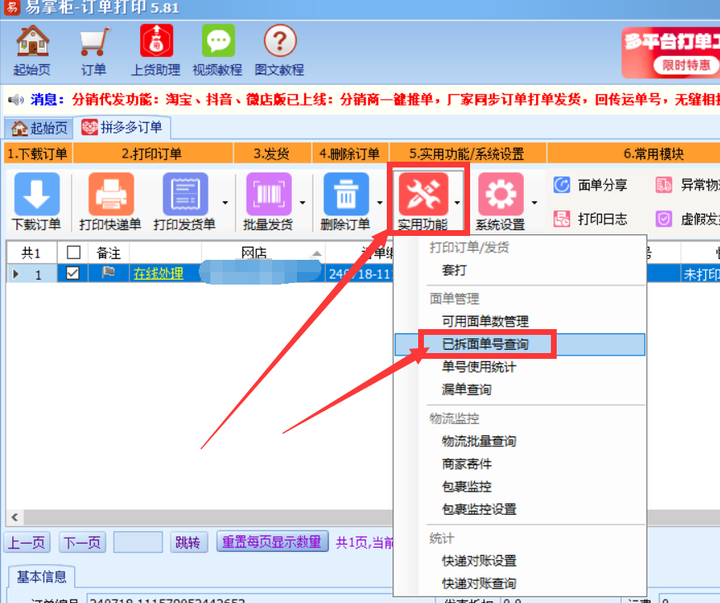Click the 打印发货单 receipt icon
720x603 pixels.
coord(185,194)
